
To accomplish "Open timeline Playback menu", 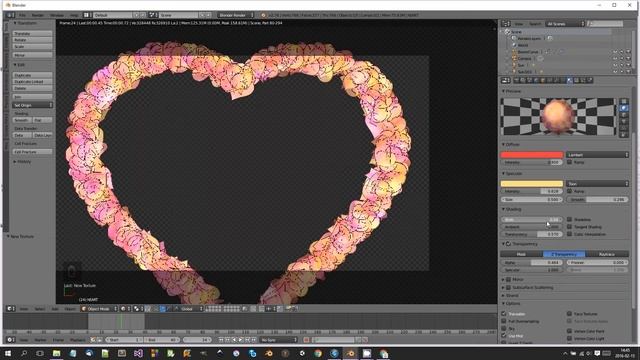I will coord(78,340).
